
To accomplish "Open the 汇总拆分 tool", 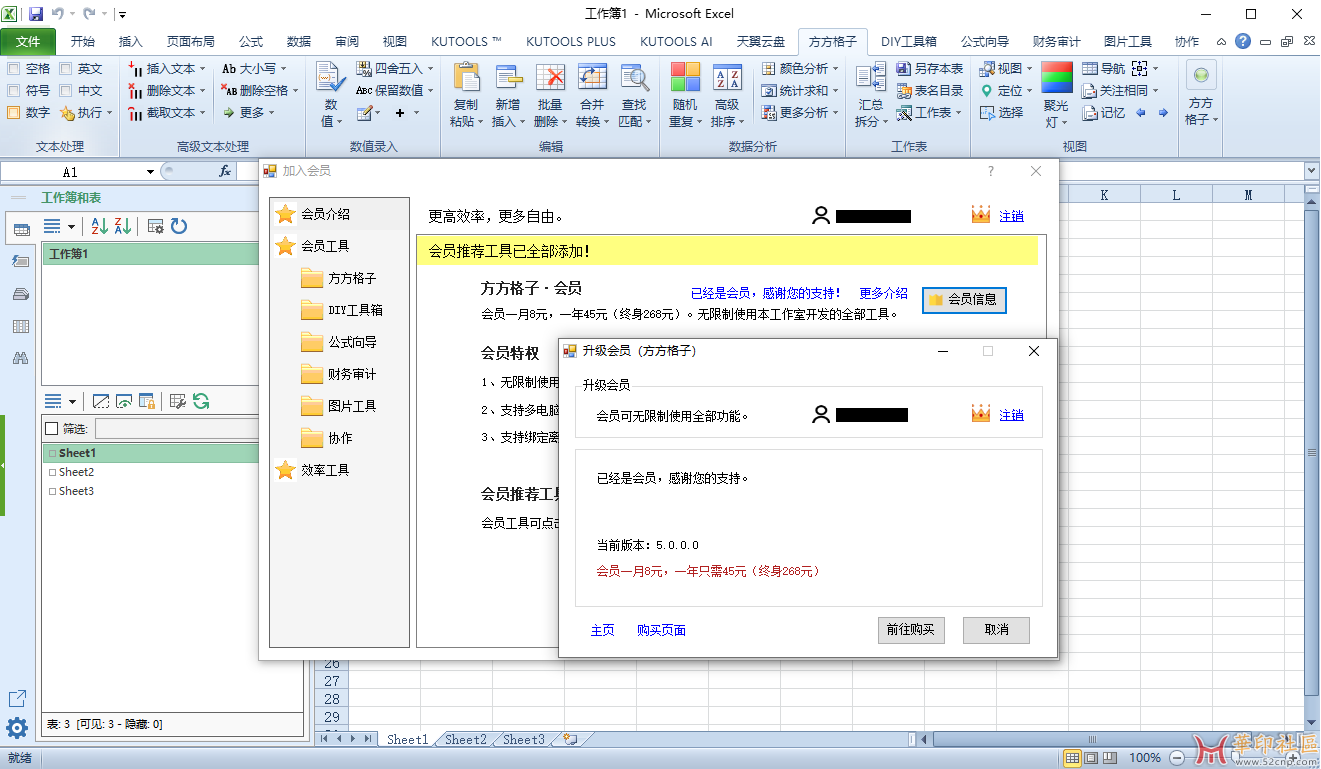I will tap(869, 92).
